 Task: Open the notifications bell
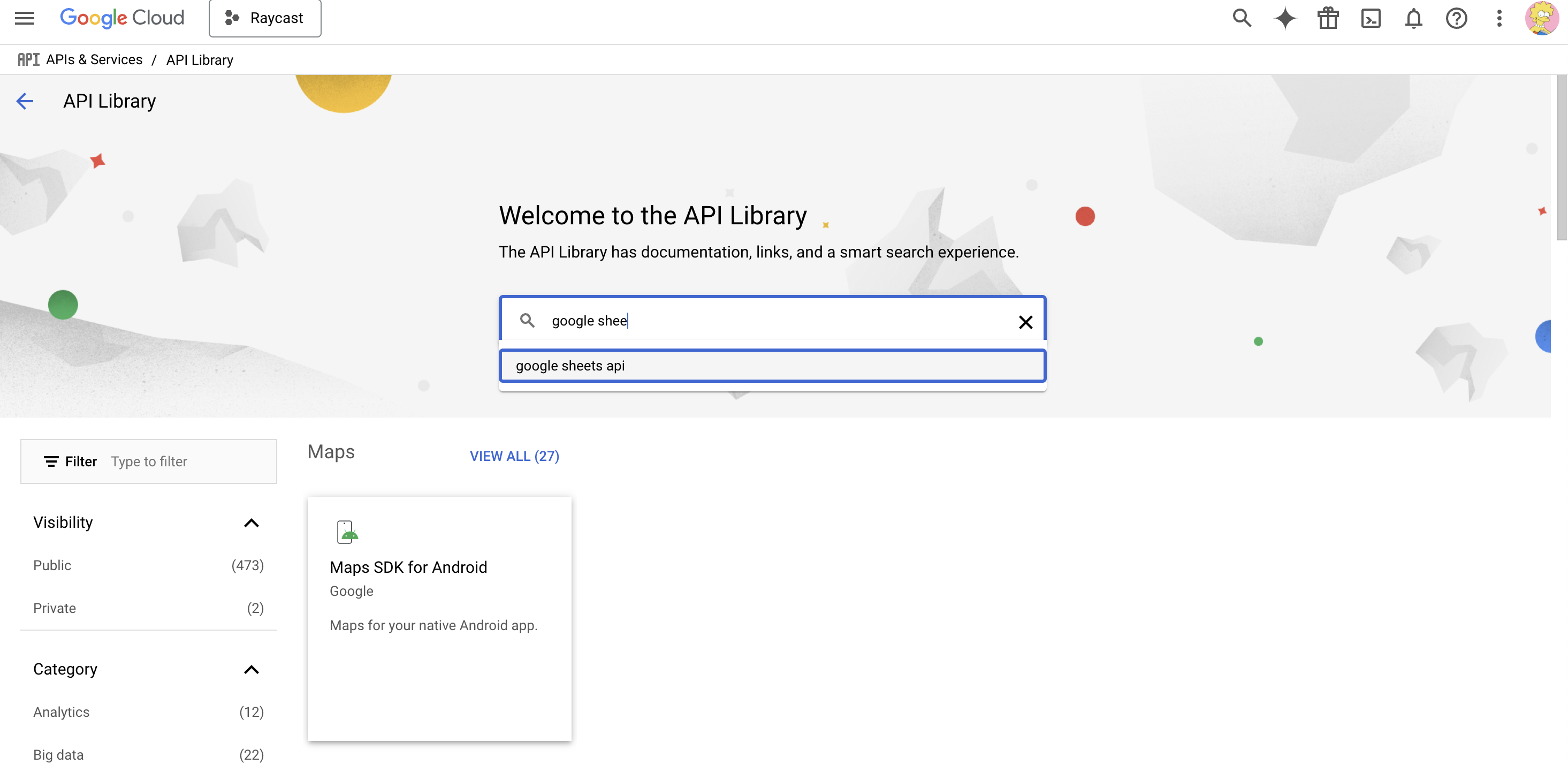tap(1413, 18)
